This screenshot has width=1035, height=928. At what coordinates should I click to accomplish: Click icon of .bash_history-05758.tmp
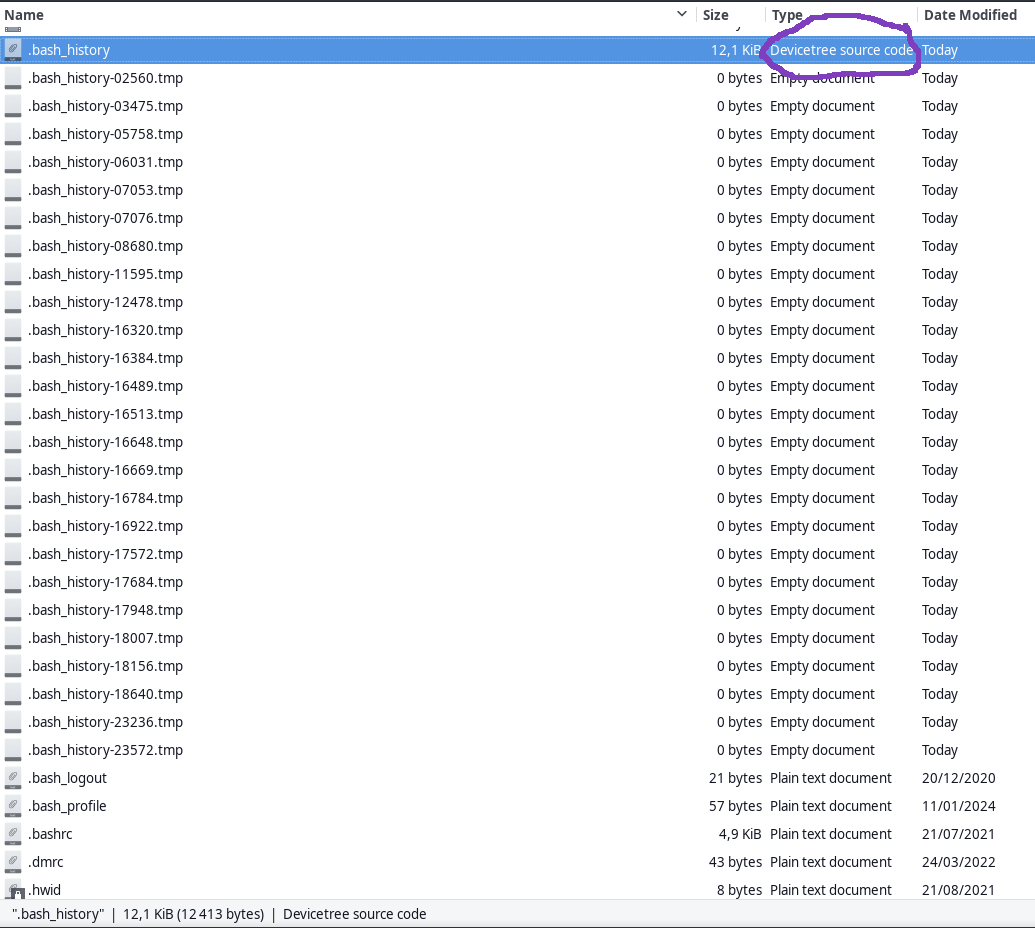click(13, 134)
